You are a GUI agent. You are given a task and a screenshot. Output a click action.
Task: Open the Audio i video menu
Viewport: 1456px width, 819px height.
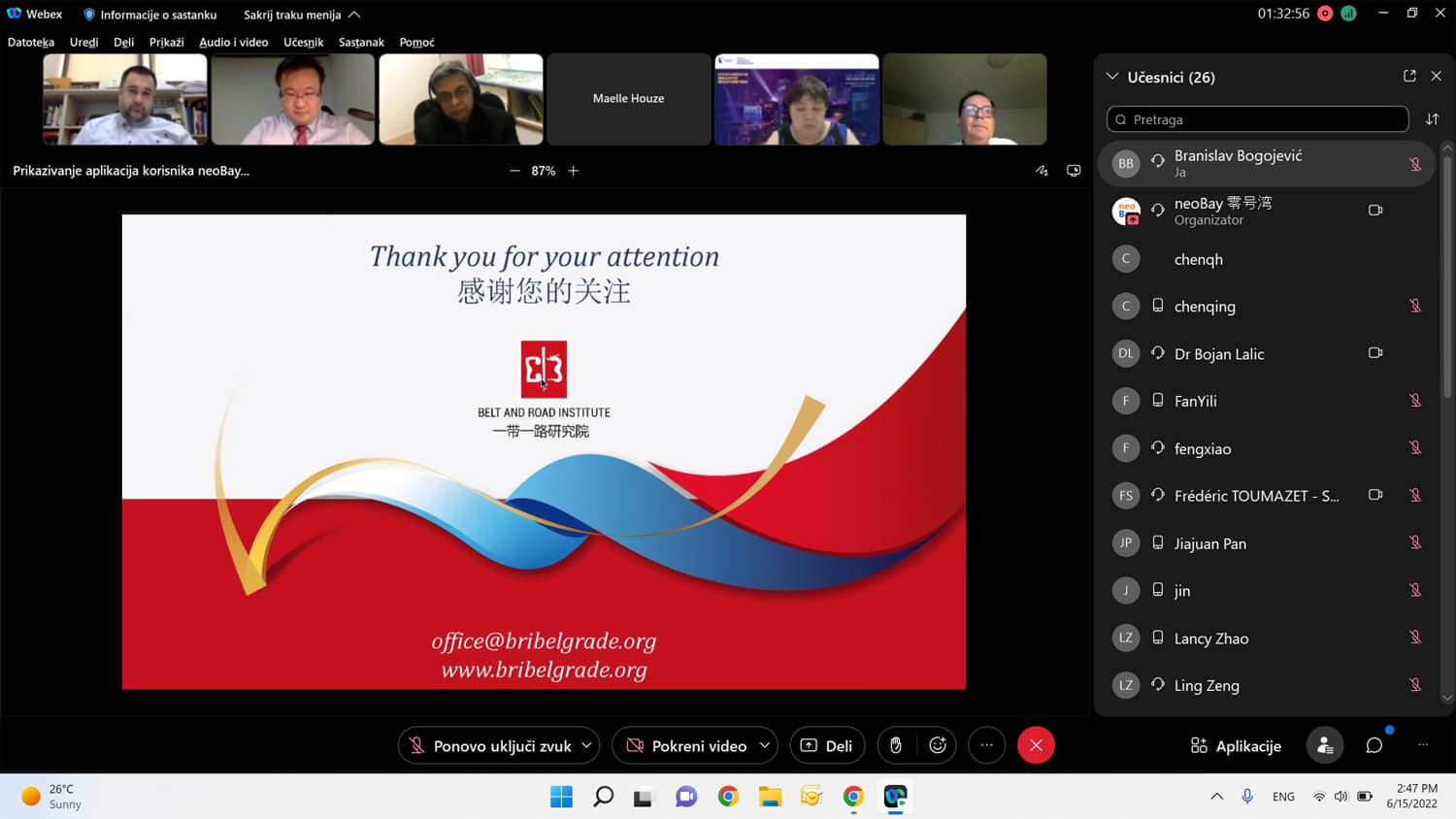pyautogui.click(x=233, y=42)
